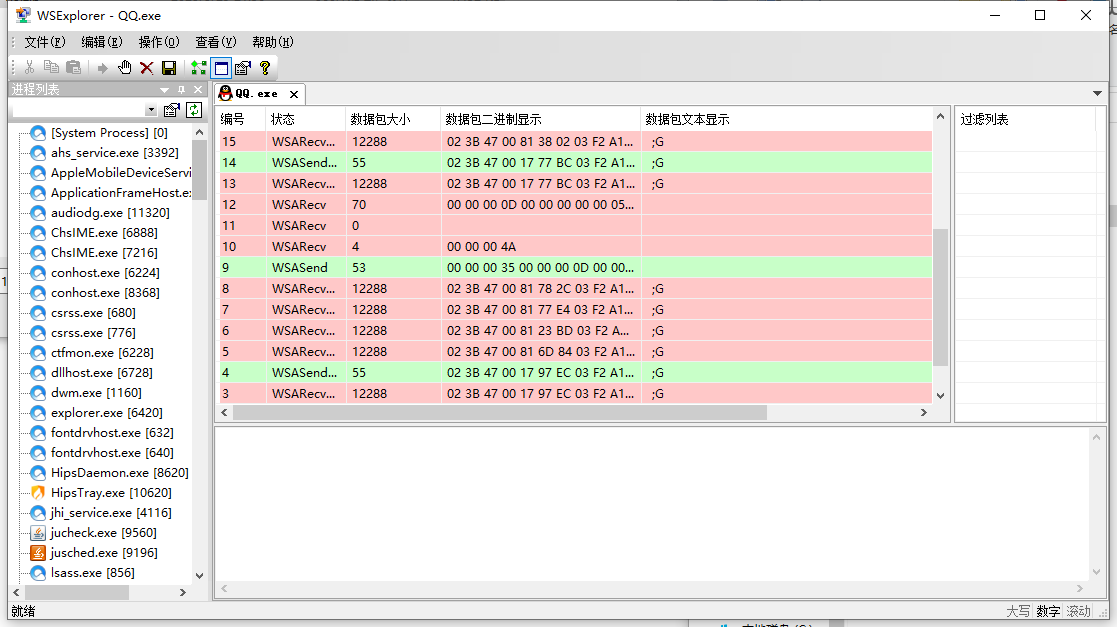Screen dimensions: 1117x627
Task: Select packet row 12 with size 70
Action: pyautogui.click(x=576, y=204)
